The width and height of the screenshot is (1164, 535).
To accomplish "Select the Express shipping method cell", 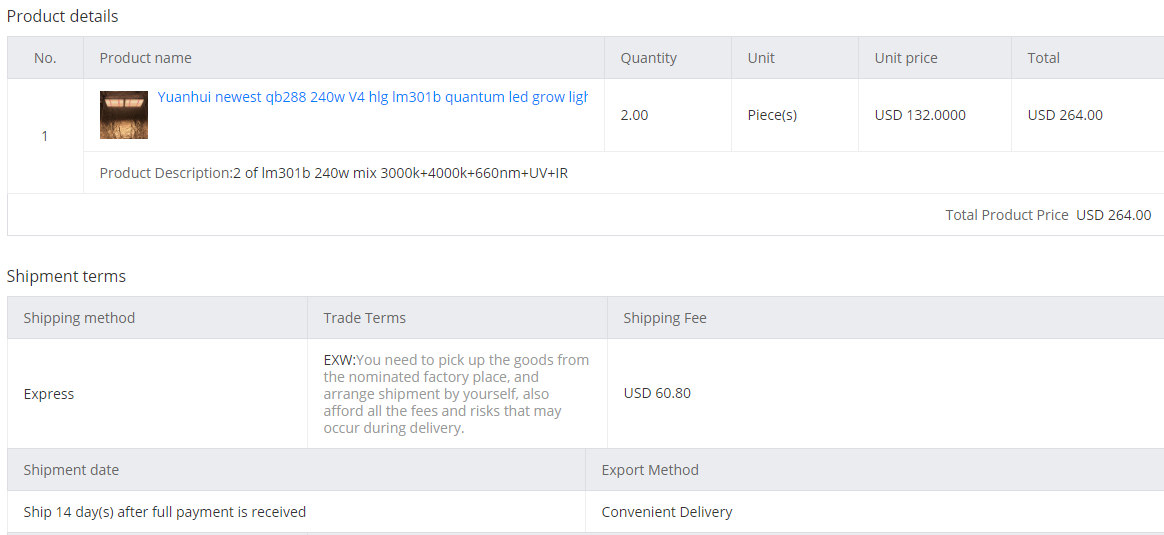I will click(x=49, y=394).
